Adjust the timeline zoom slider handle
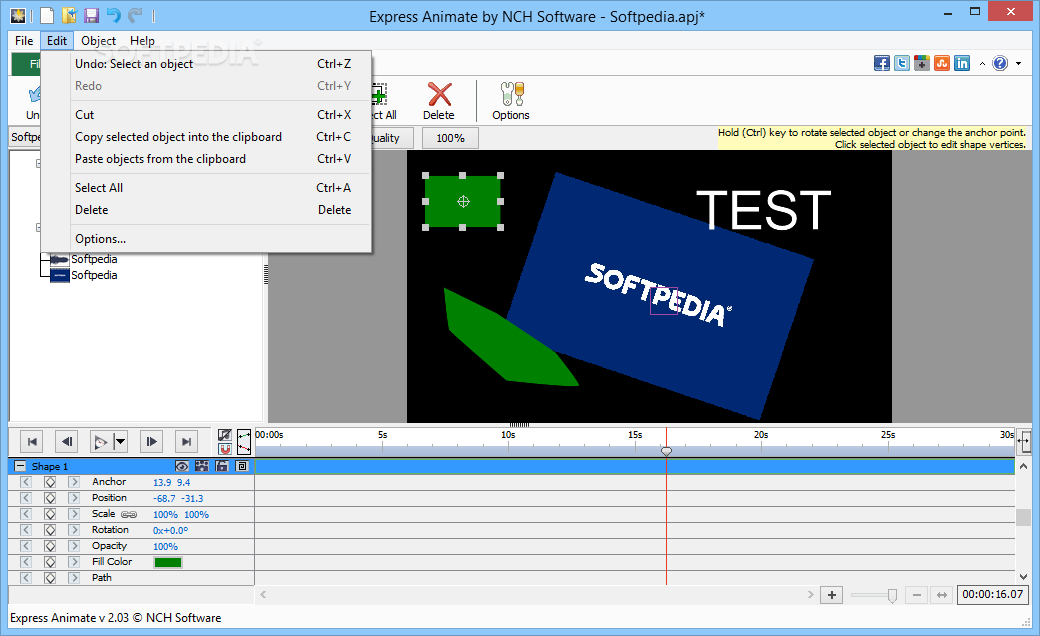Viewport: 1040px width, 636px height. (x=892, y=596)
